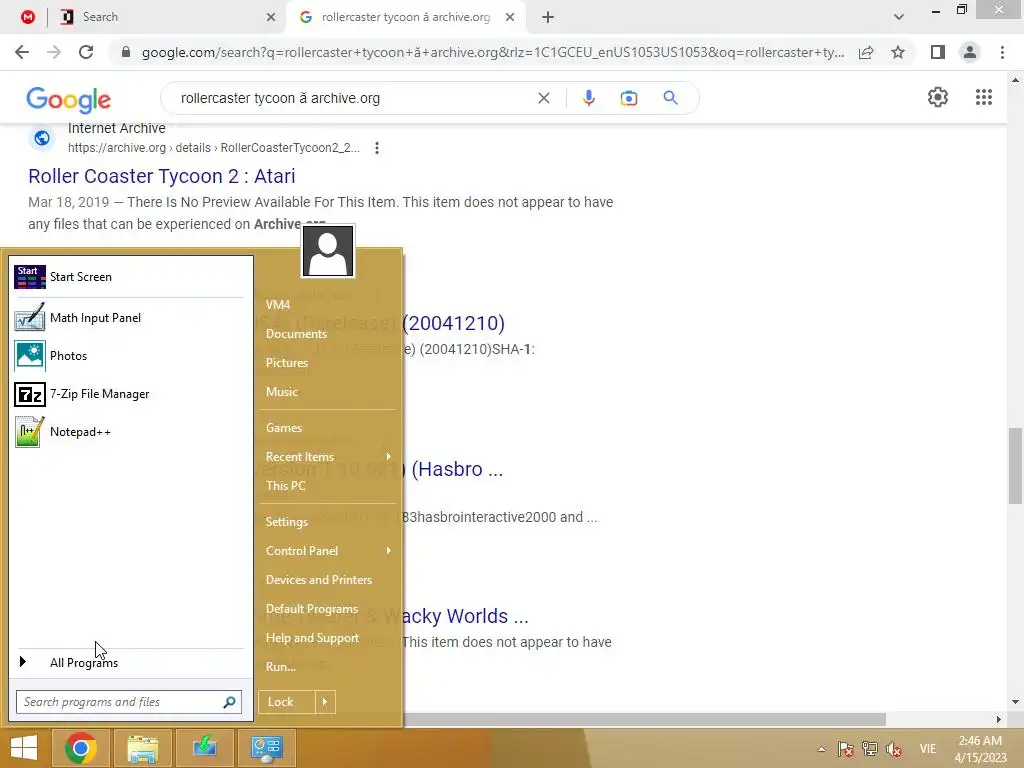This screenshot has width=1024, height=768.
Task: Open Google quick settings gear
Action: [x=938, y=97]
